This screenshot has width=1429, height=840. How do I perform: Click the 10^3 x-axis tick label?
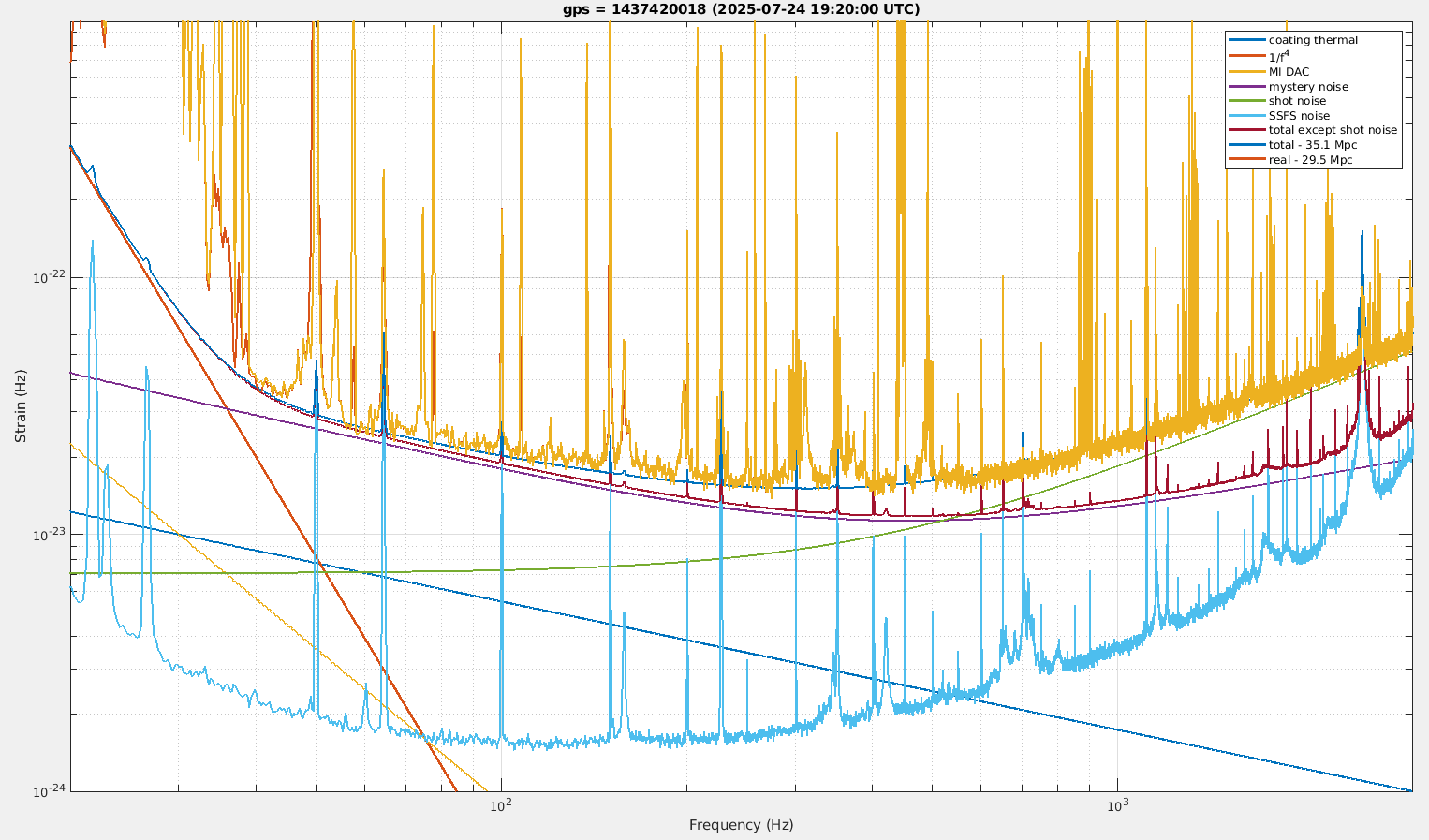(1118, 804)
